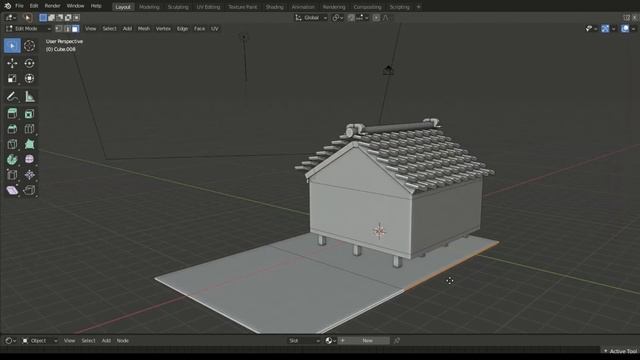Select the Bevel tool
This screenshot has width=640, height=360.
[12, 129]
